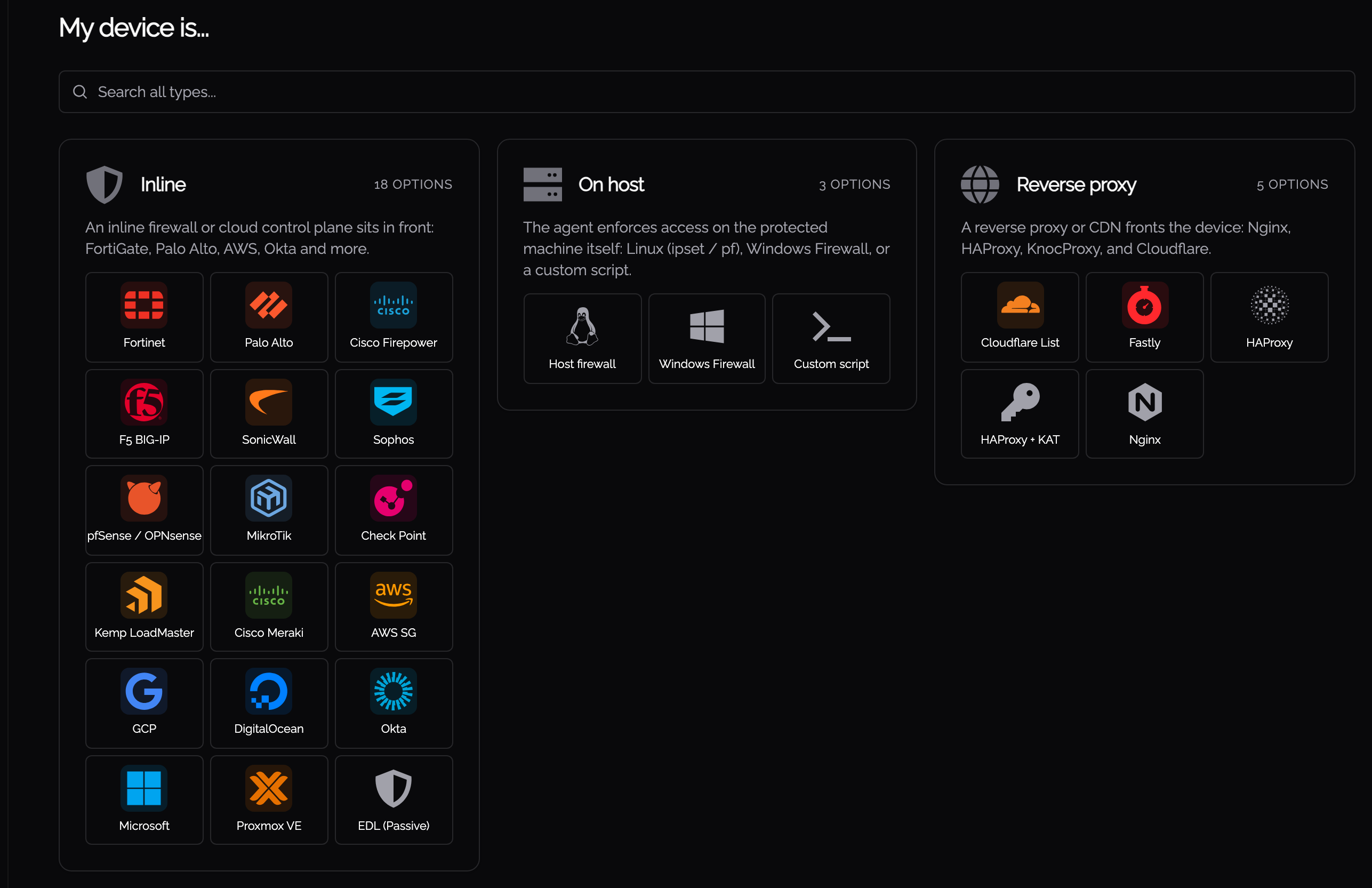This screenshot has height=888, width=1372.
Task: Pick the pfSense / OPNsense option
Action: click(144, 510)
